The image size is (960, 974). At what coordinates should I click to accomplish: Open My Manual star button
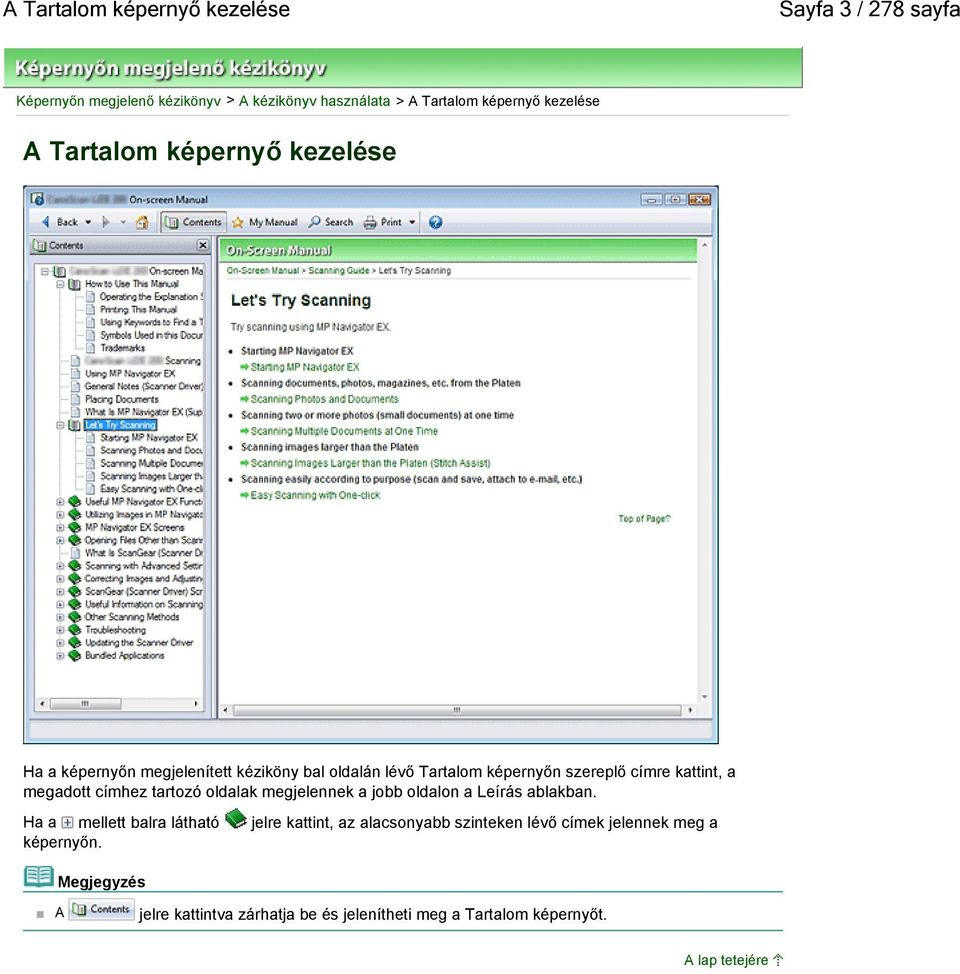pos(265,222)
